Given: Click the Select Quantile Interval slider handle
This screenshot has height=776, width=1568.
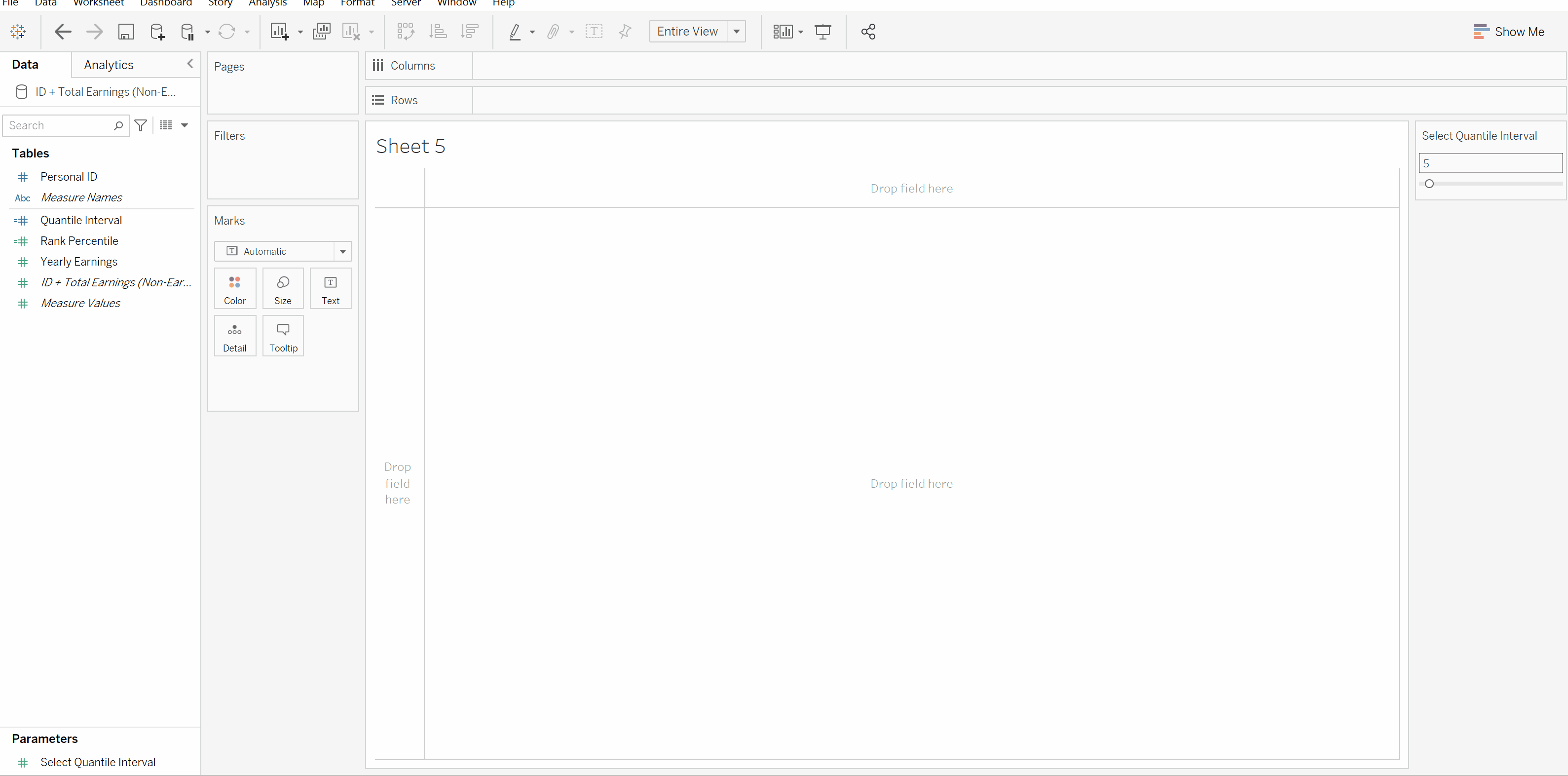Looking at the screenshot, I should click(x=1429, y=183).
